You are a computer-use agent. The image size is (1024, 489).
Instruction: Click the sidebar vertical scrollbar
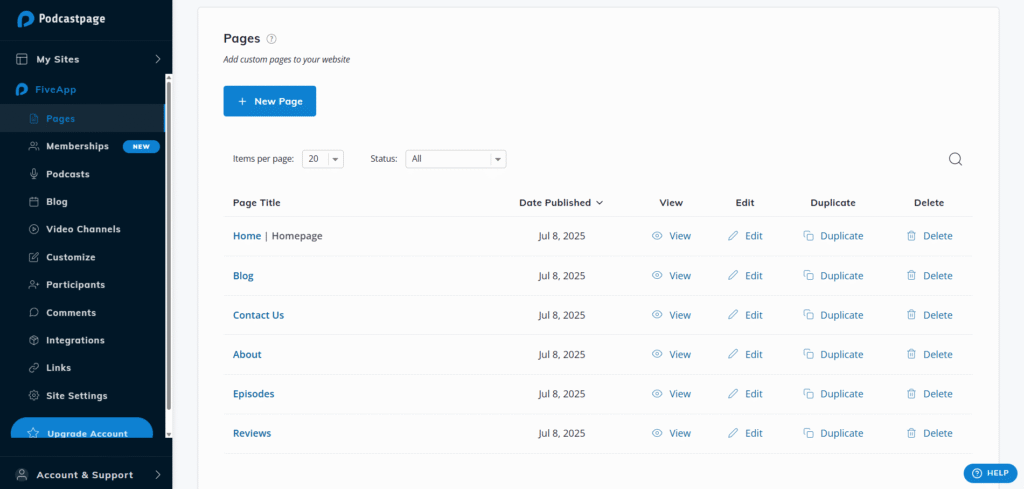click(168, 245)
